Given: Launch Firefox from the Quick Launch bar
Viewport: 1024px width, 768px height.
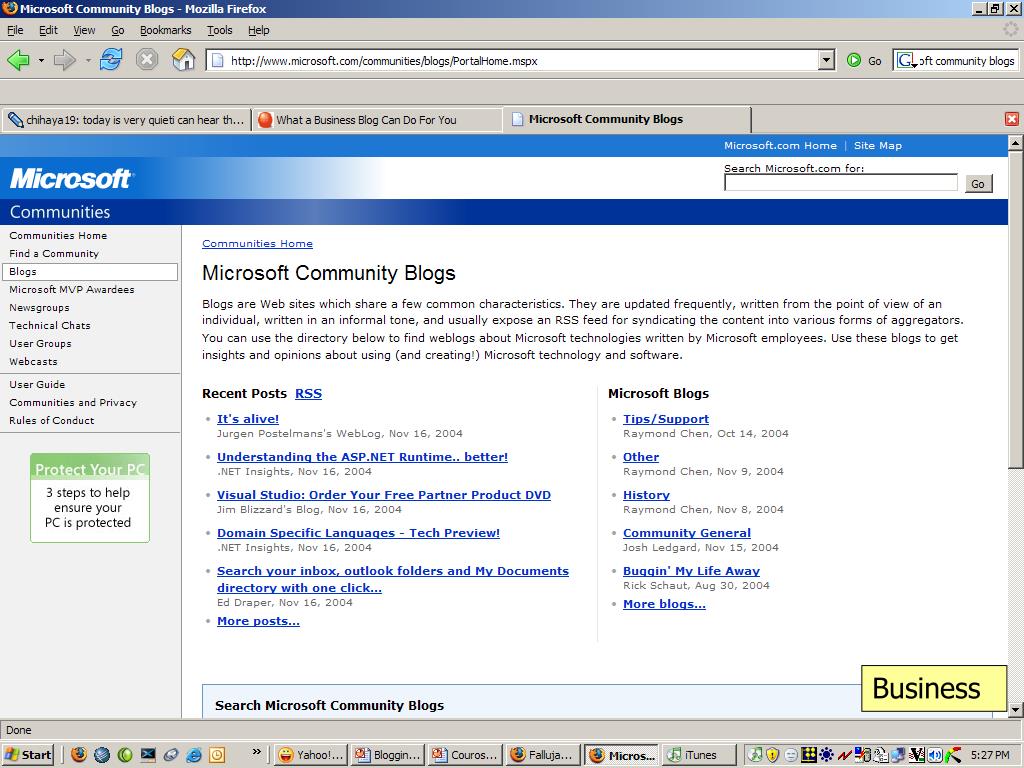Looking at the screenshot, I should coord(79,755).
